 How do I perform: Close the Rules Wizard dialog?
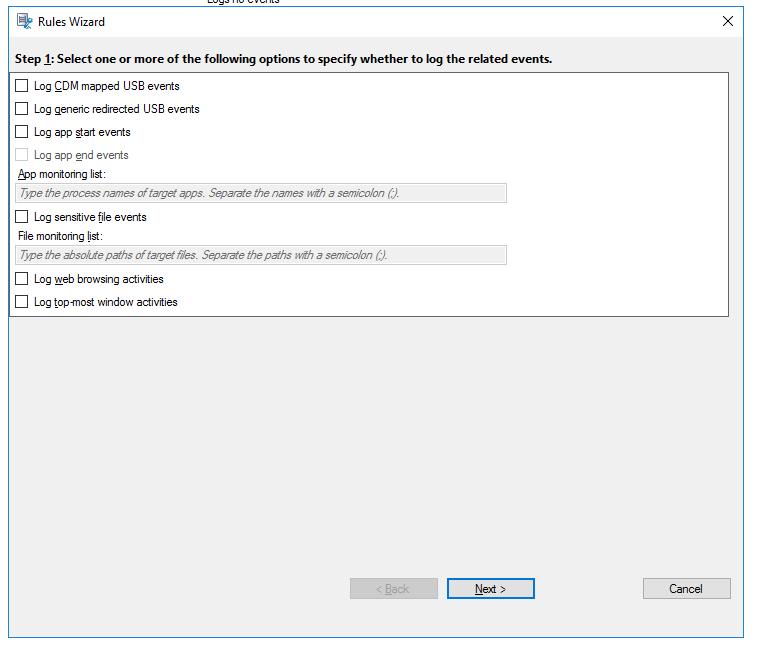pos(727,21)
